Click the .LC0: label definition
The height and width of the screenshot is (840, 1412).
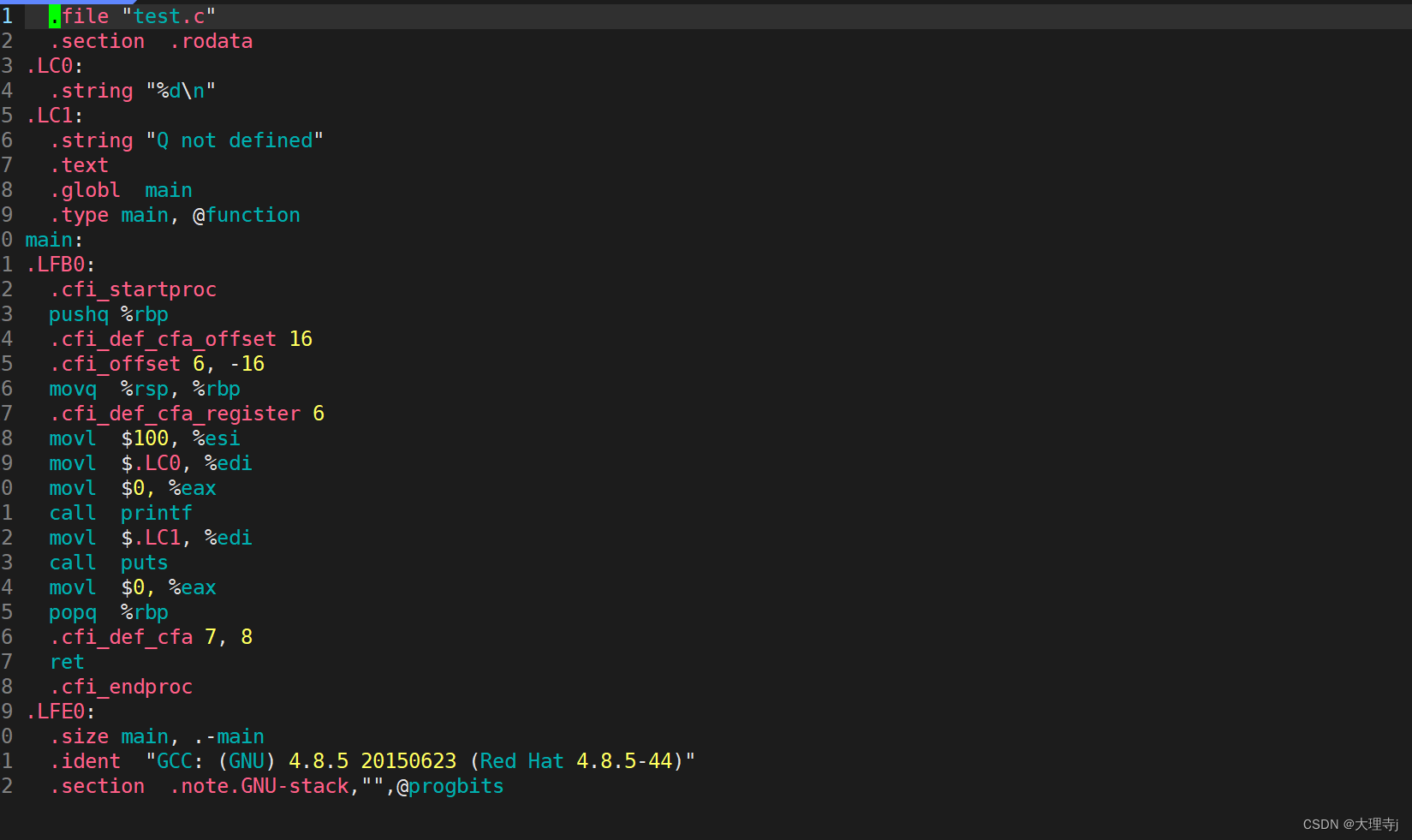click(x=54, y=66)
